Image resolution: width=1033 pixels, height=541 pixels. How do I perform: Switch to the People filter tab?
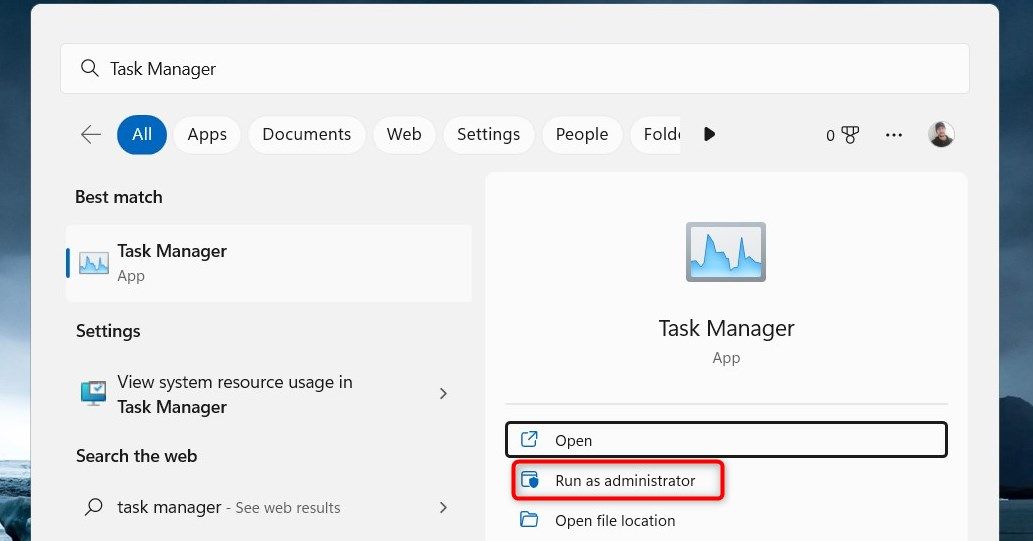(x=582, y=134)
